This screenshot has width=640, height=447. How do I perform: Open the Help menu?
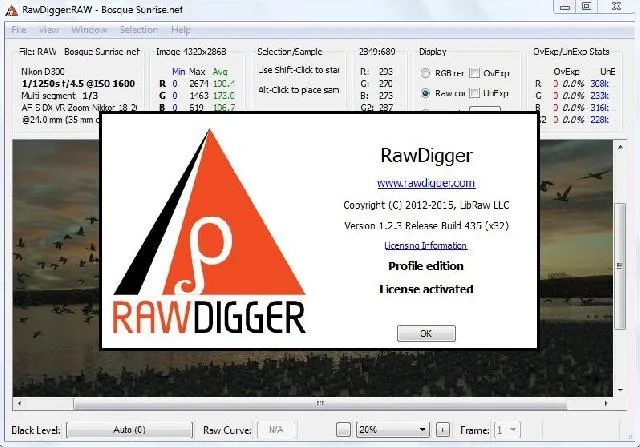click(x=180, y=30)
